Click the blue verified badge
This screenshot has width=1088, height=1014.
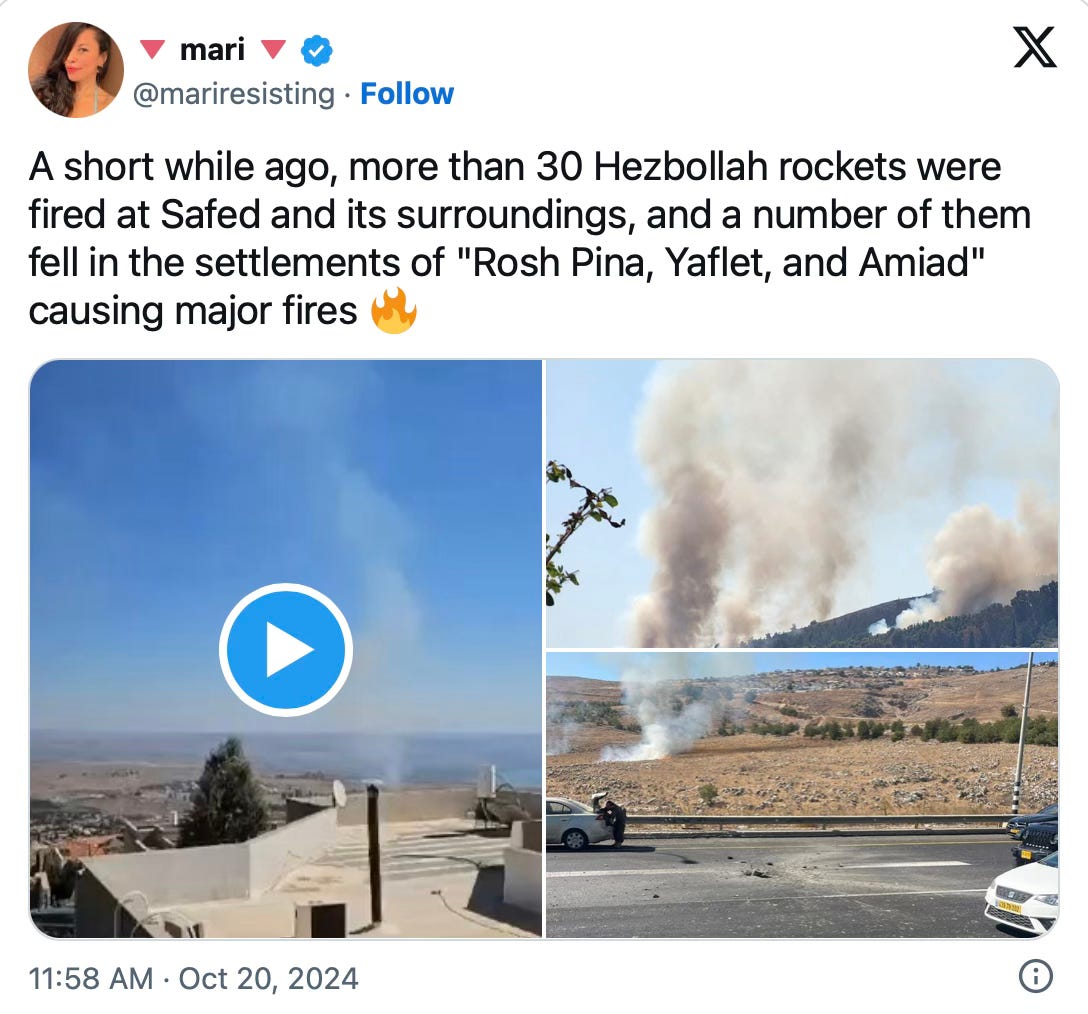point(316,50)
